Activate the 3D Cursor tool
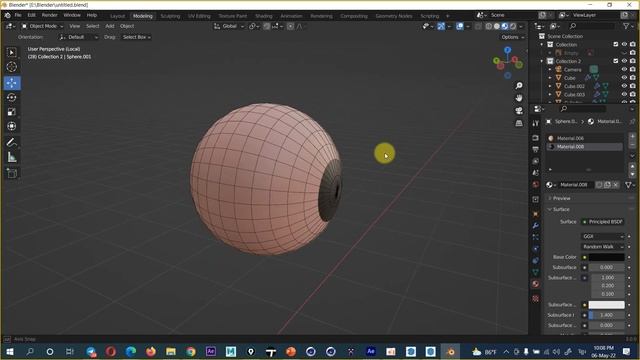640x360 pixels. (11, 67)
